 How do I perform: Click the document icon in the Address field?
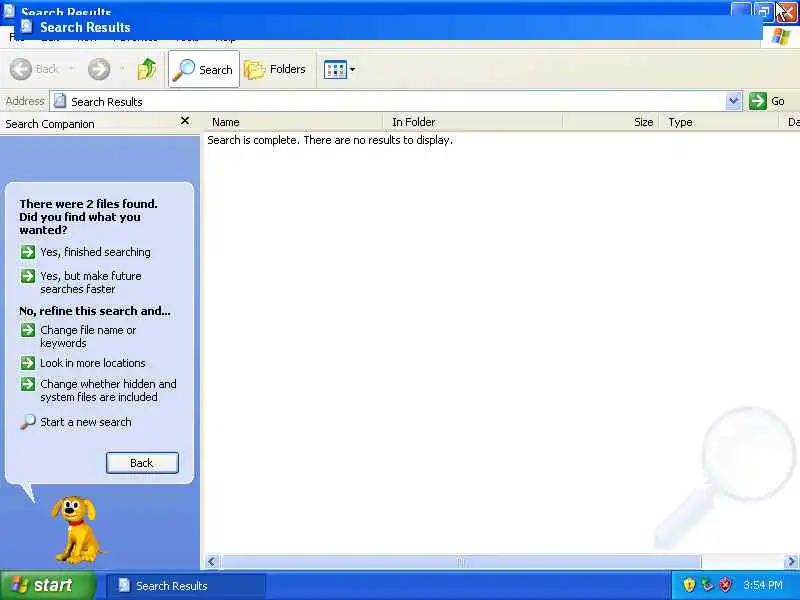[x=60, y=101]
